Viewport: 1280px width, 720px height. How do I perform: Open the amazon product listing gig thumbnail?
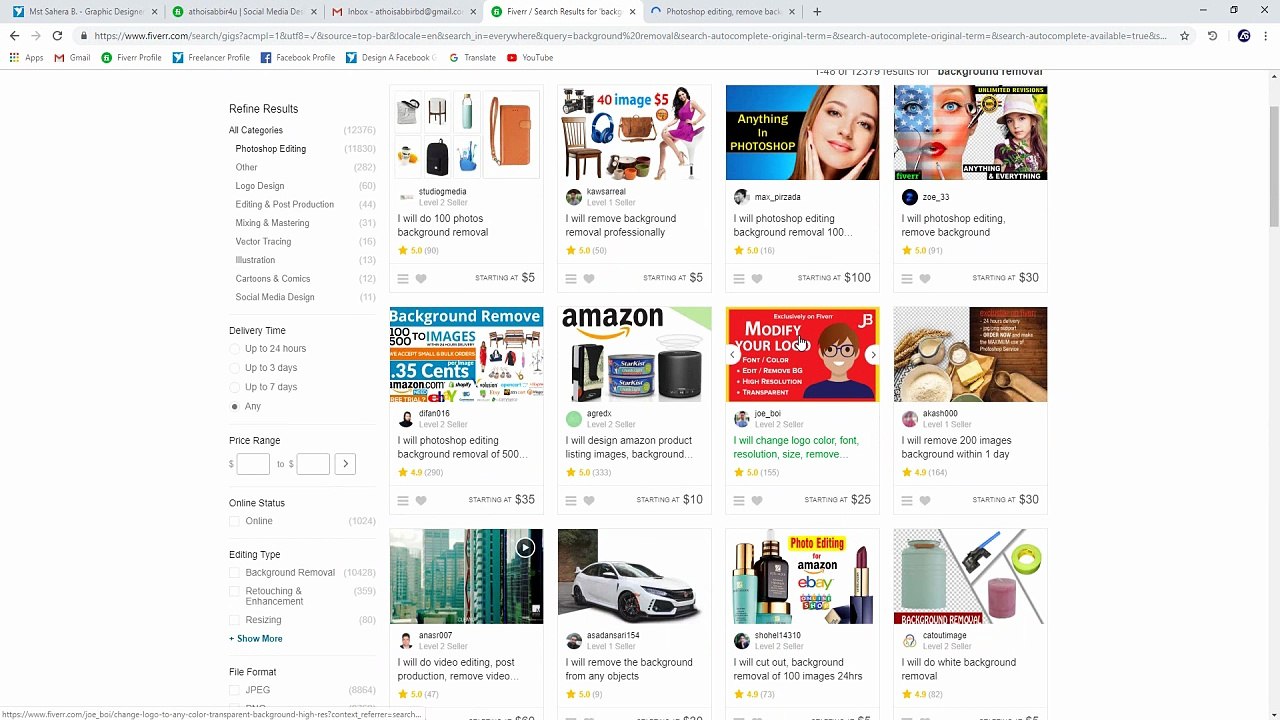634,355
